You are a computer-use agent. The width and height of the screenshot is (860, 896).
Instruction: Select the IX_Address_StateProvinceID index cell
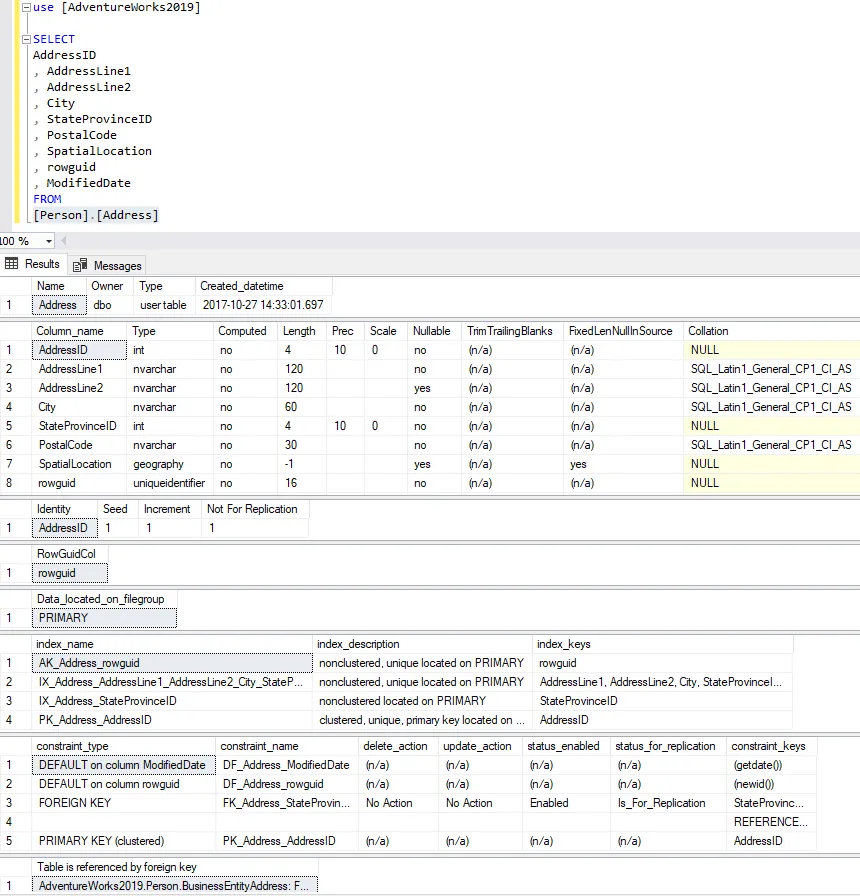click(x=172, y=701)
